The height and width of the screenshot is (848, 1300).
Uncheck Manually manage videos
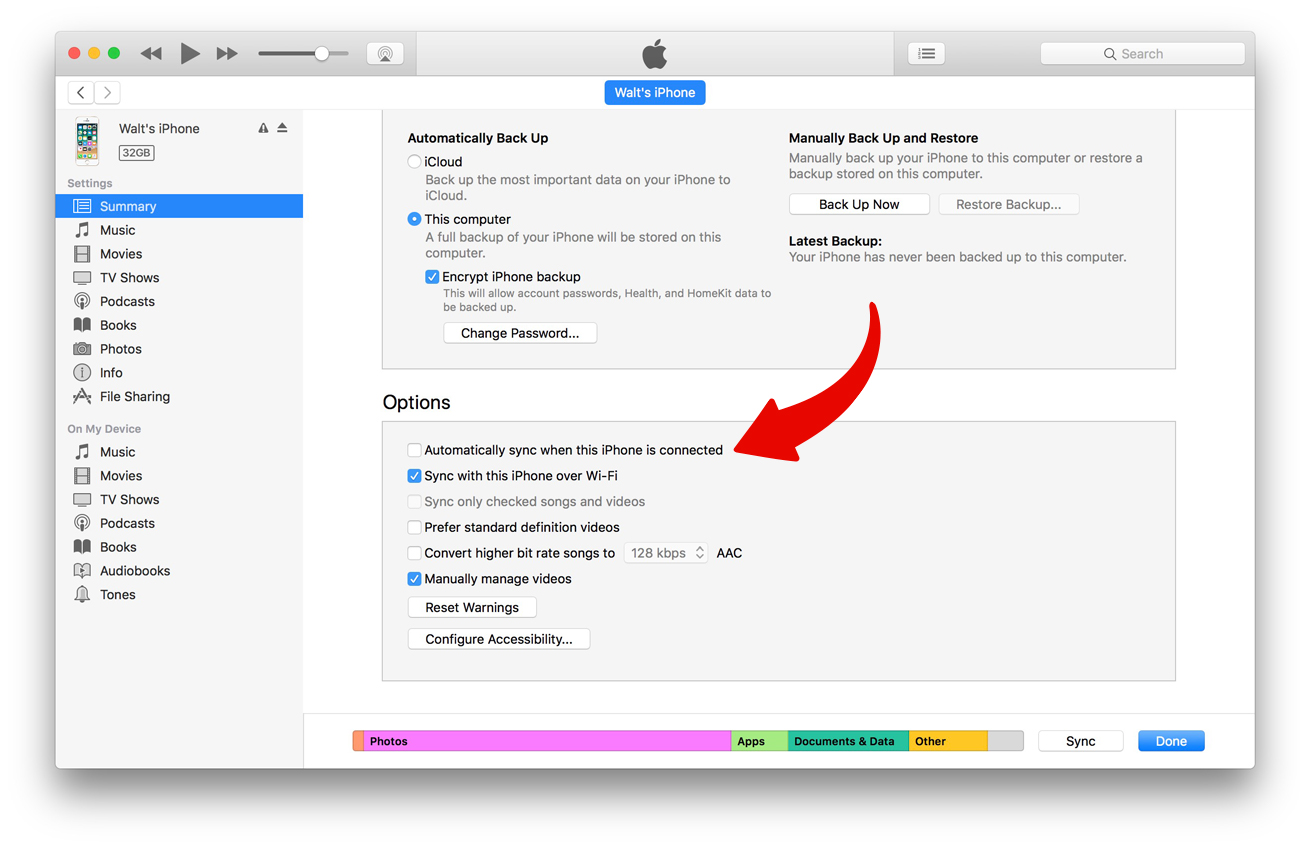coord(414,579)
